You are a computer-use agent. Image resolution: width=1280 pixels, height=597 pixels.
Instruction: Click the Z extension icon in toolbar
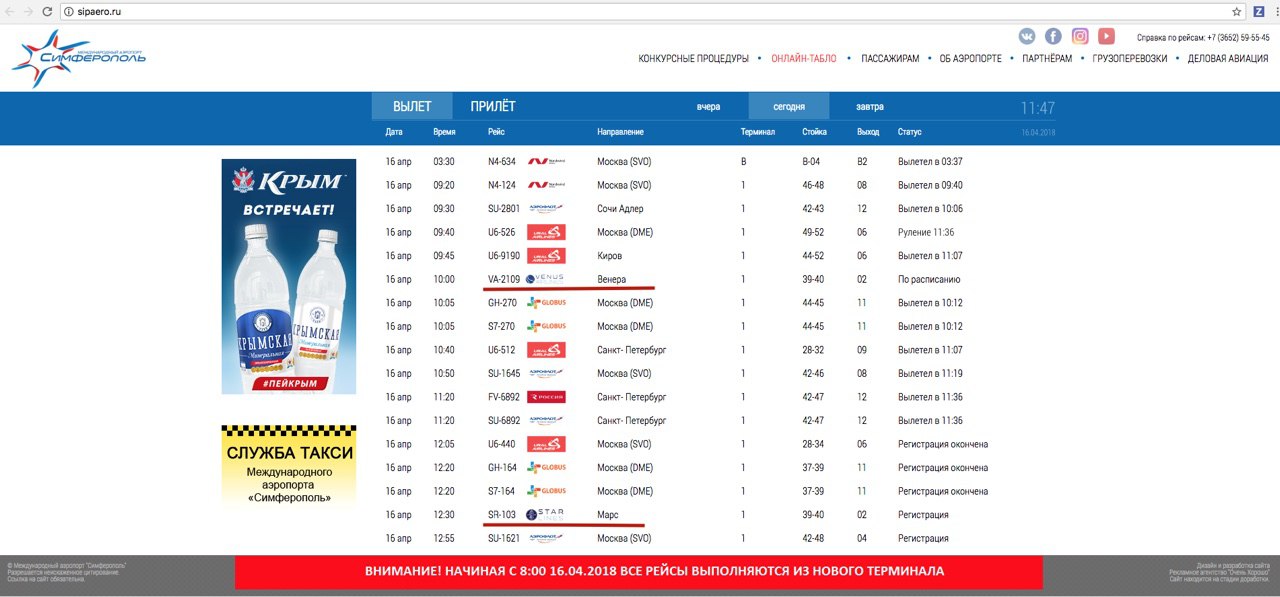1258,11
